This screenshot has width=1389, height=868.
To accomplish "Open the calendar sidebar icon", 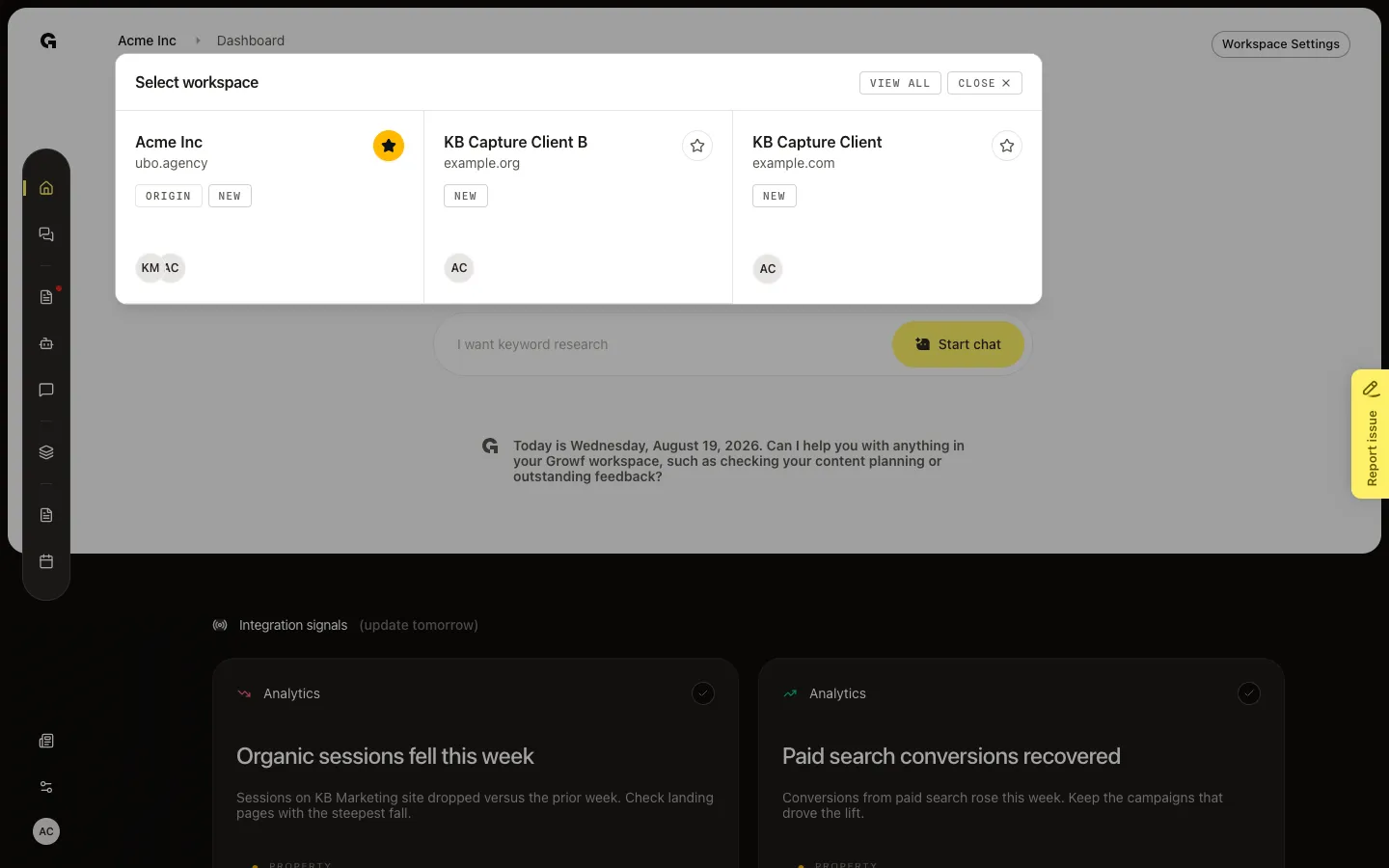I will pos(46,561).
